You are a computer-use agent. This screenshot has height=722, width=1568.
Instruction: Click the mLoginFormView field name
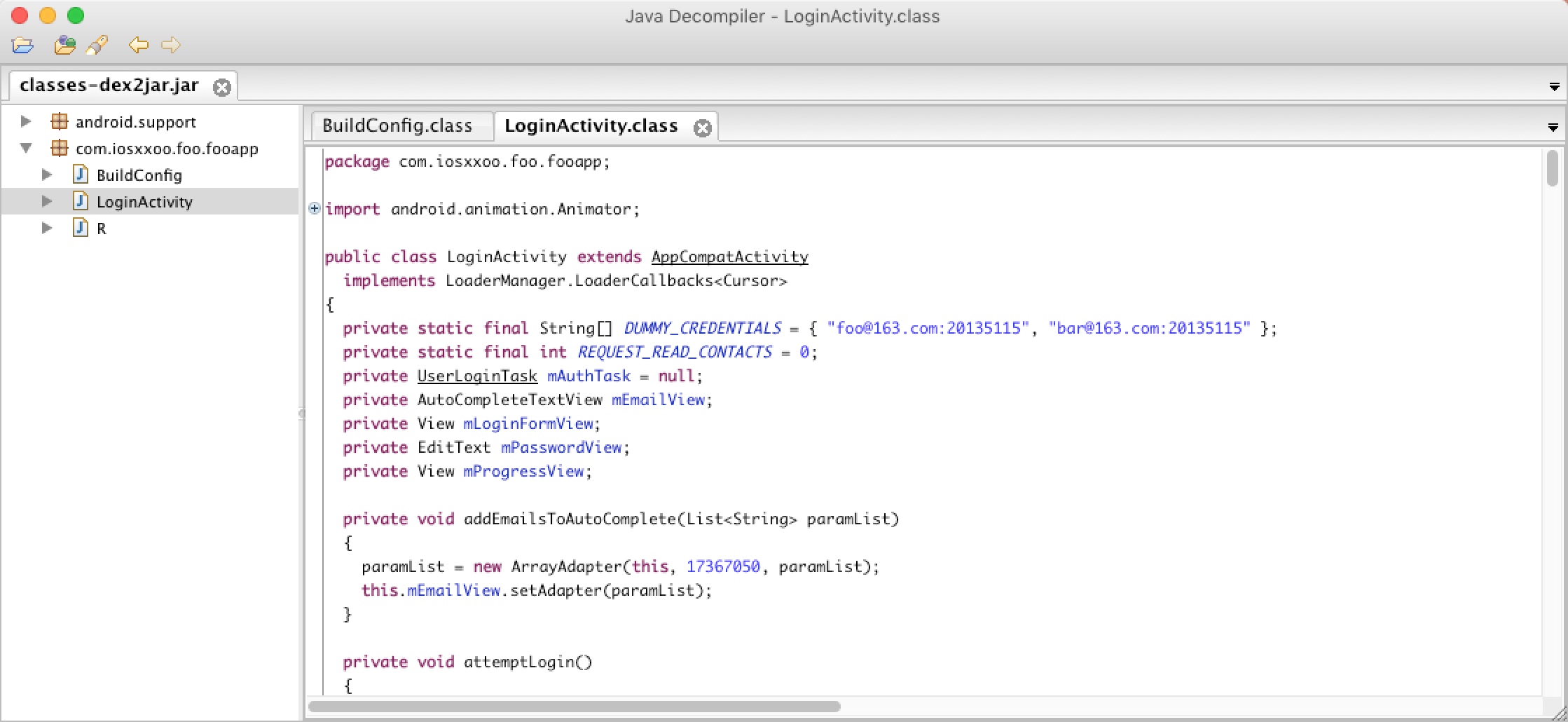click(x=528, y=423)
